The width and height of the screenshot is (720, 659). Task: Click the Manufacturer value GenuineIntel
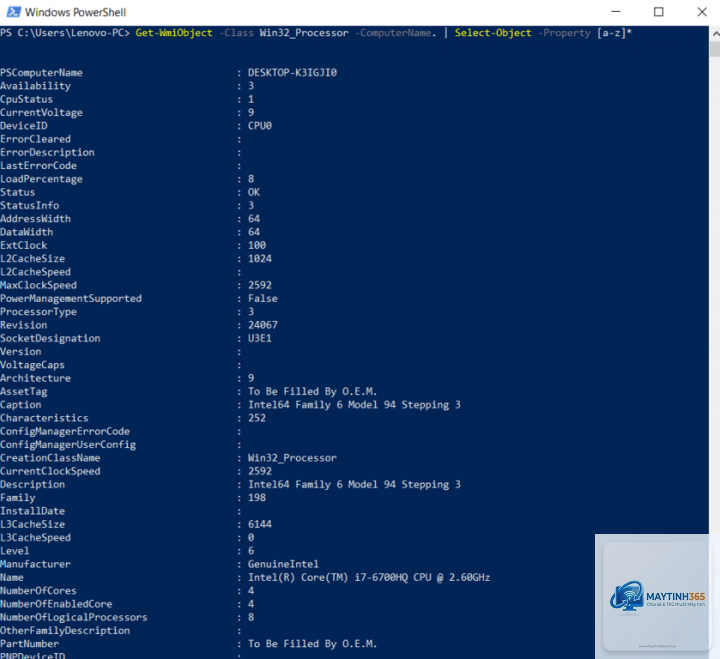pyautogui.click(x=283, y=564)
